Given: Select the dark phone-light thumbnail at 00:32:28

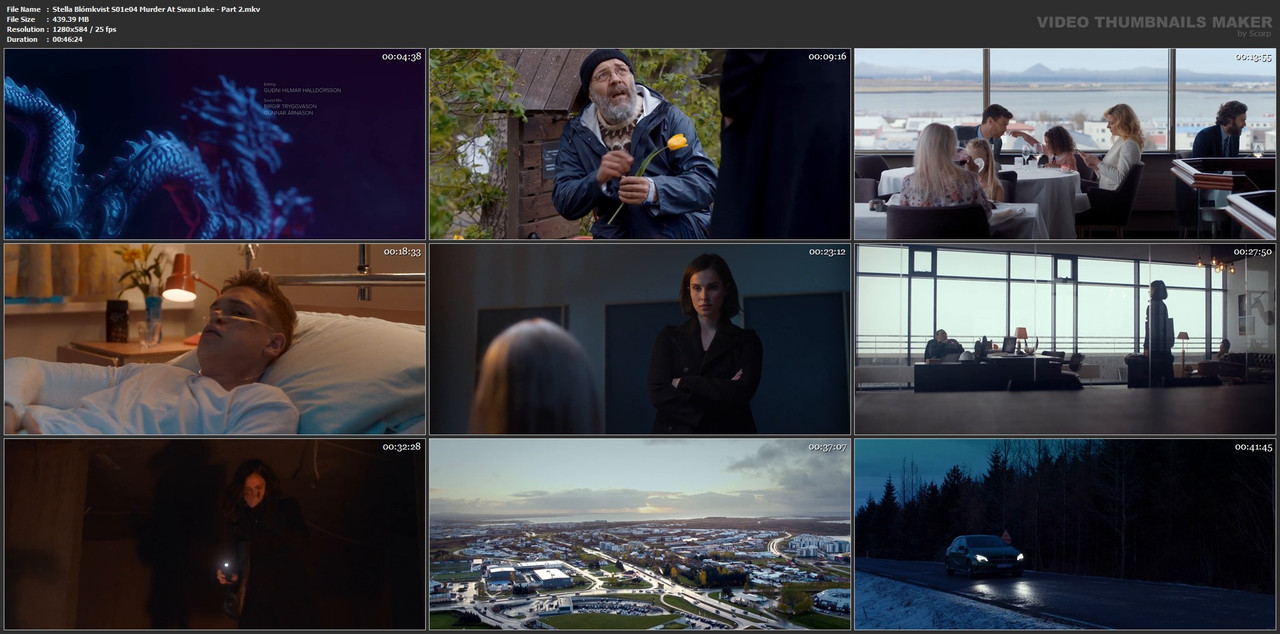Looking at the screenshot, I should [x=215, y=534].
